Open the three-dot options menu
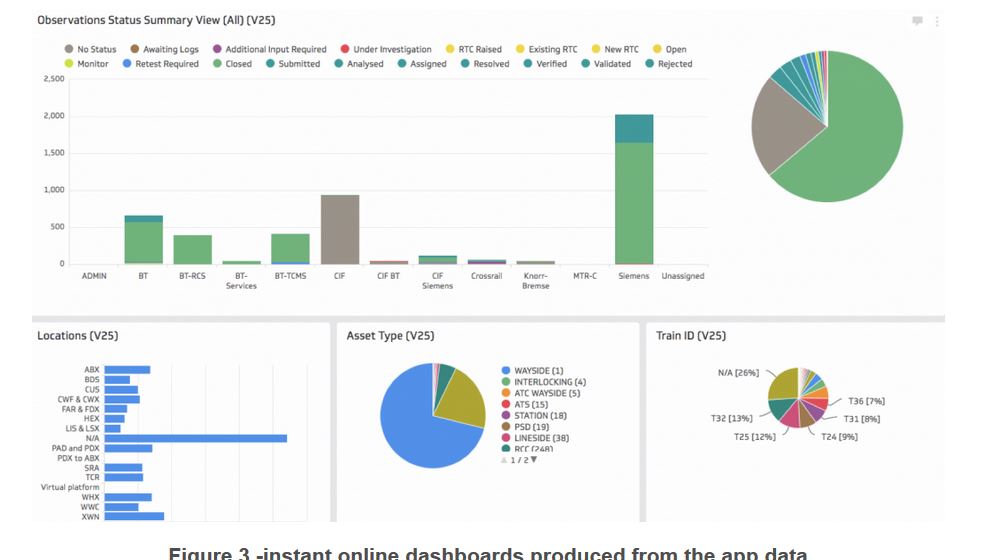 937,21
